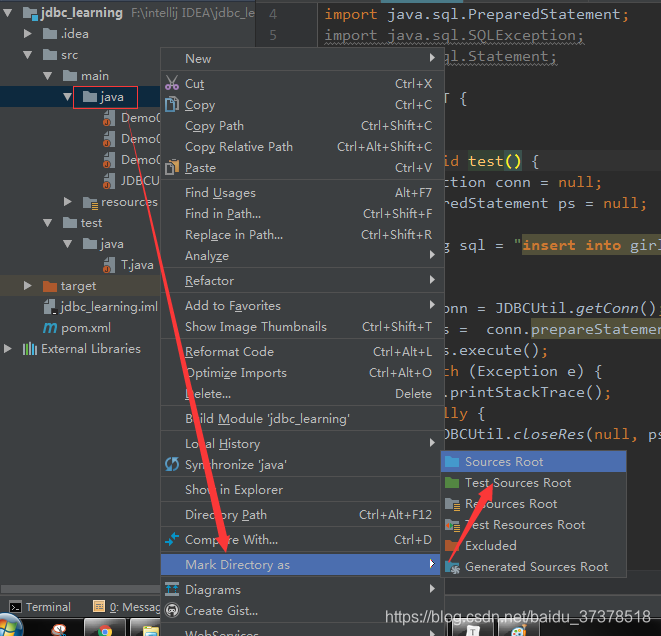This screenshot has width=661, height=636.
Task: Choose Directory Path menu item
Action: pos(302,515)
